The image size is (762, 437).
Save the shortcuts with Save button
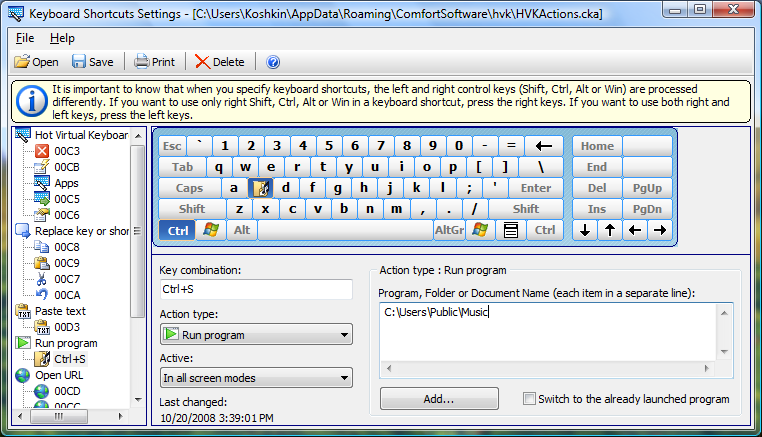pos(93,62)
